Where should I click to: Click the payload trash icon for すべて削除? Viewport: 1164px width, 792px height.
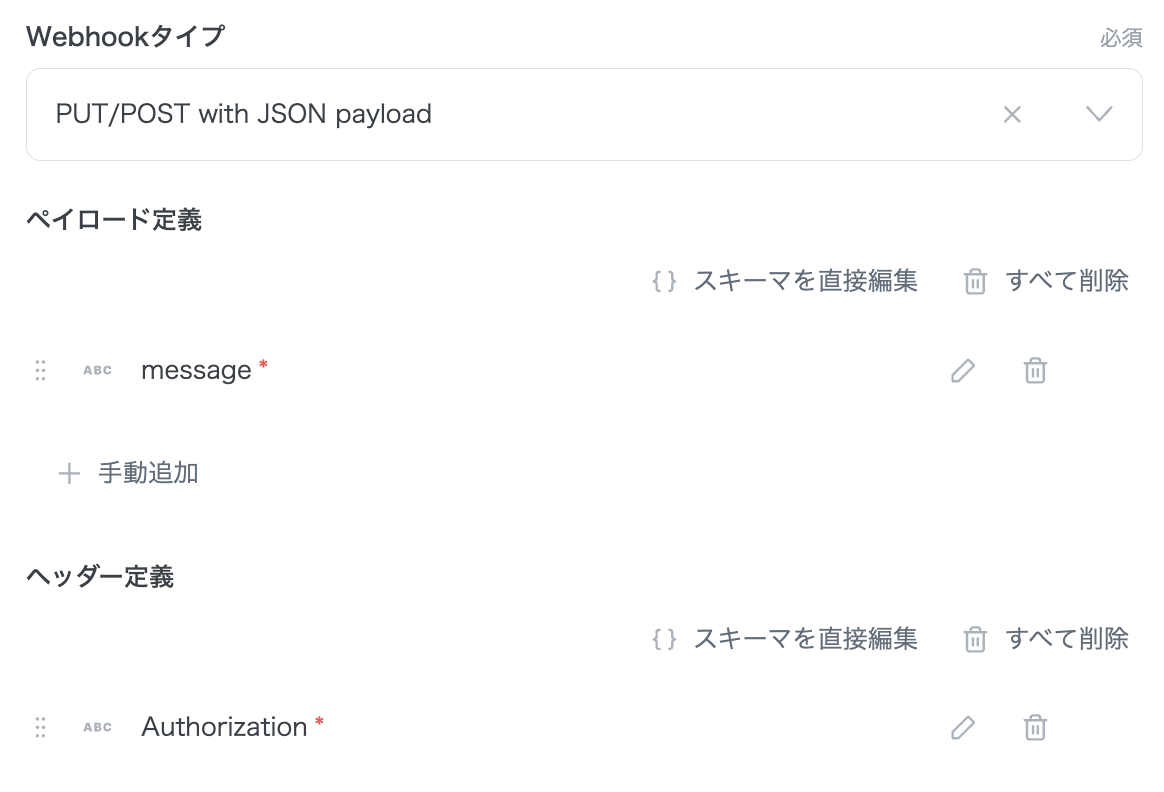pos(975,282)
